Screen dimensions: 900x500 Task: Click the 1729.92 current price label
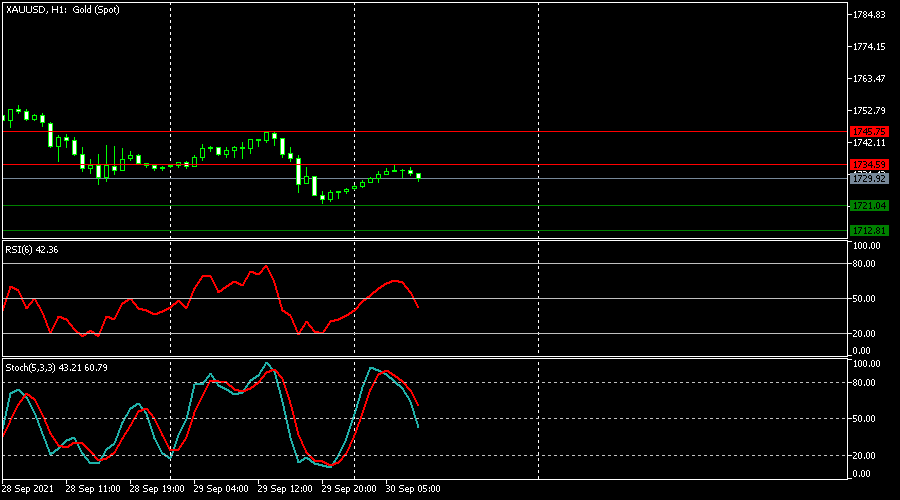[869, 179]
